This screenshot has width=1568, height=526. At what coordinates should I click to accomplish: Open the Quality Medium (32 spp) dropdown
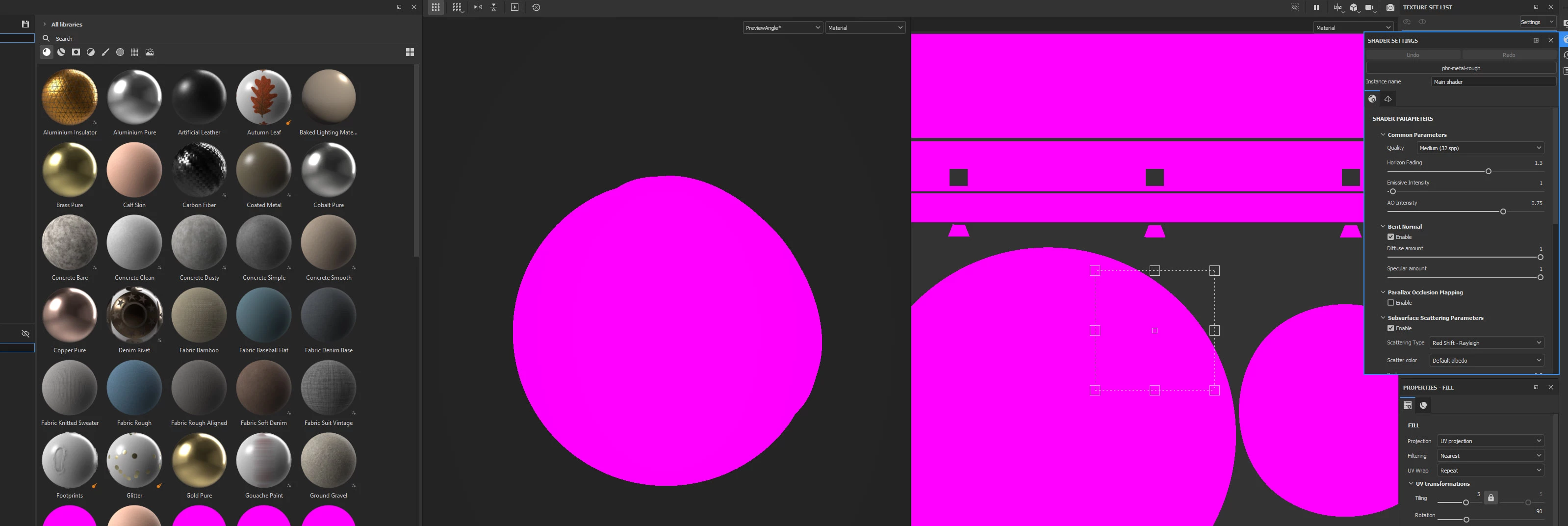click(x=1480, y=148)
